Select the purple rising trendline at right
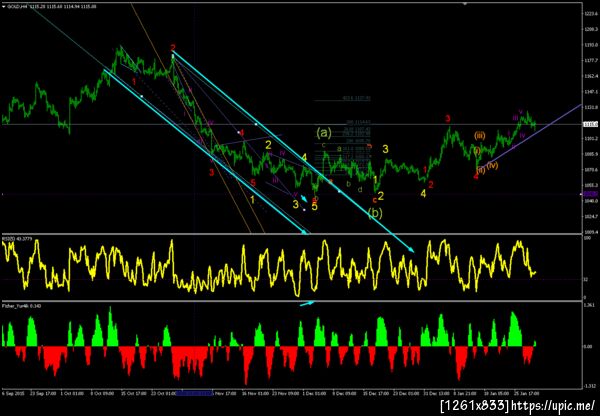This screenshot has height=416, width=600. click(530, 136)
